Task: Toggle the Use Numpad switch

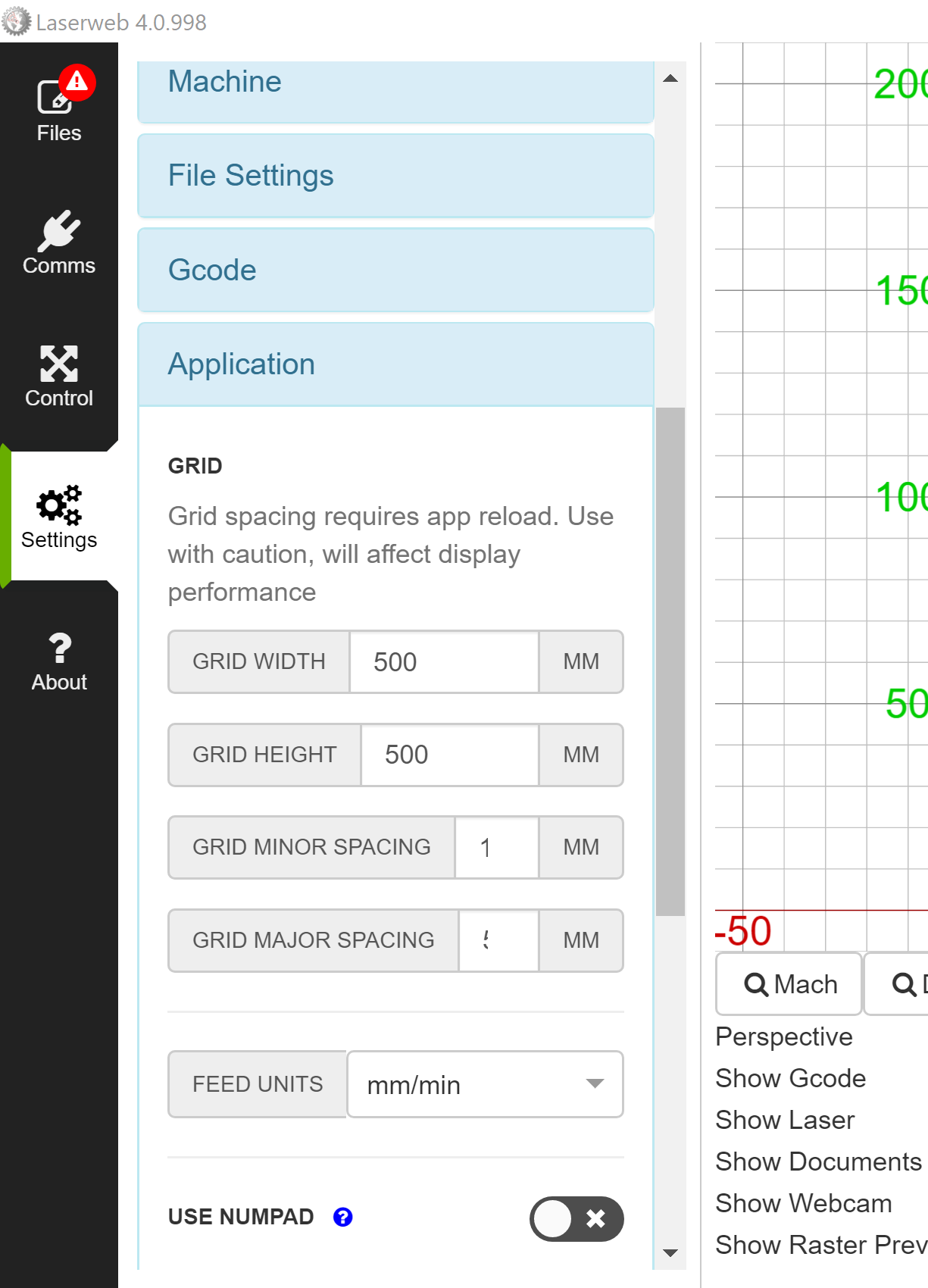Action: [576, 1218]
